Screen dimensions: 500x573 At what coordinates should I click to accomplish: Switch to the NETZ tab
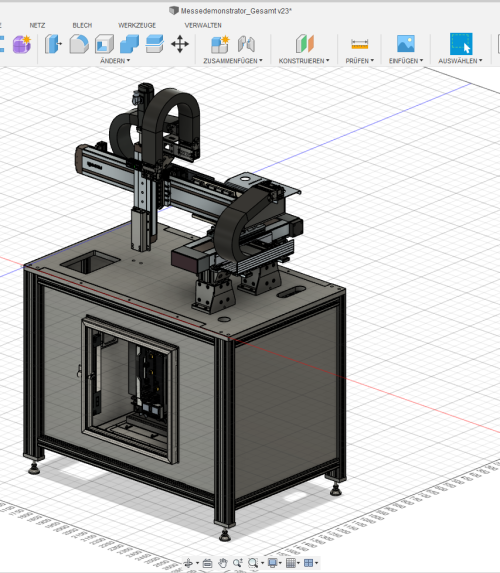(37, 25)
